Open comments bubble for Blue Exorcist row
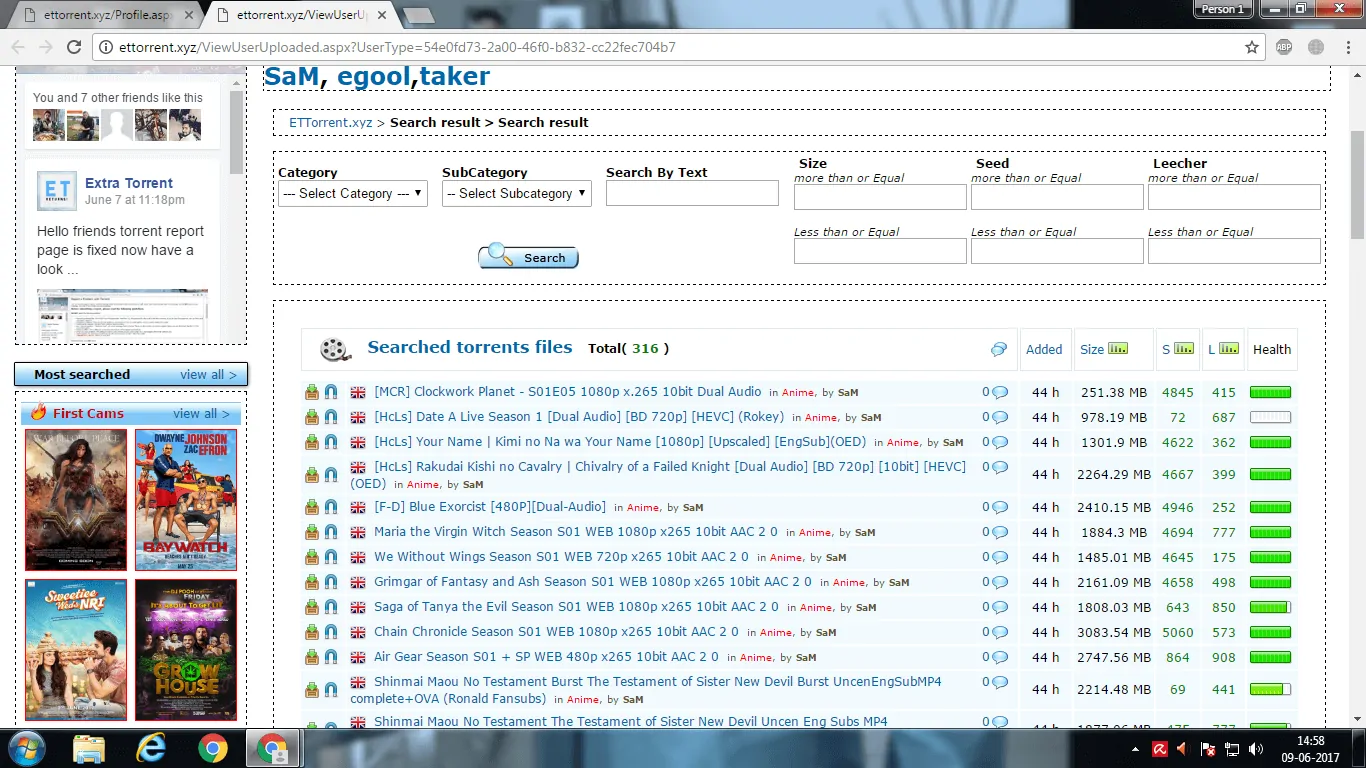The height and width of the screenshot is (768, 1366). pyautogui.click(x=999, y=507)
